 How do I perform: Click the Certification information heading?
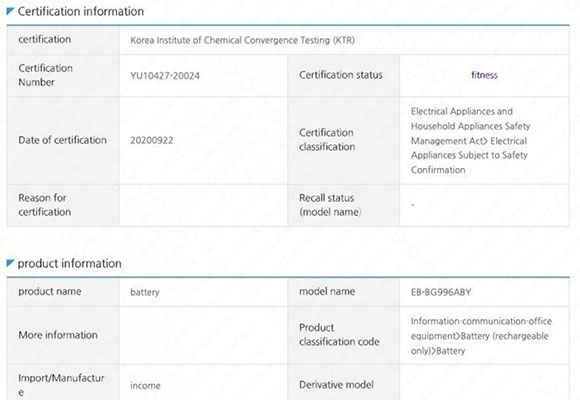[81, 11]
